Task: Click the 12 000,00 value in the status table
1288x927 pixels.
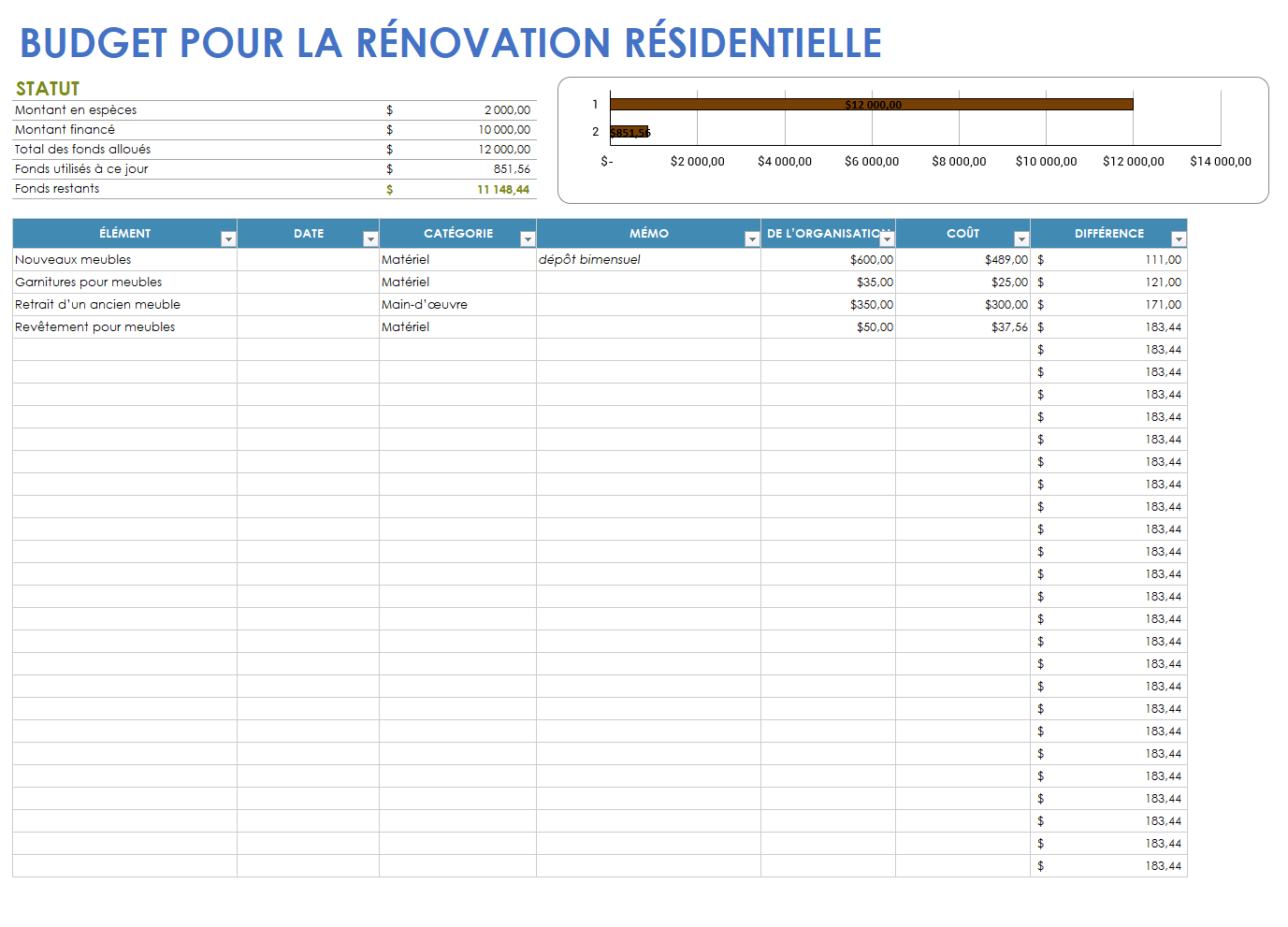Action: coord(504,150)
